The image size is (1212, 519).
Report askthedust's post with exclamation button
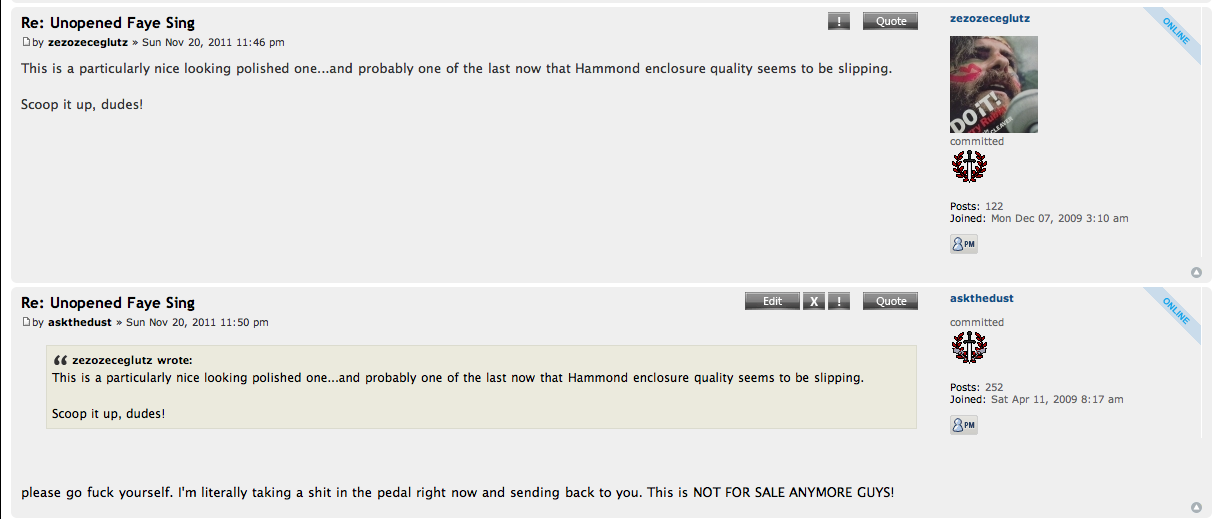coord(840,301)
